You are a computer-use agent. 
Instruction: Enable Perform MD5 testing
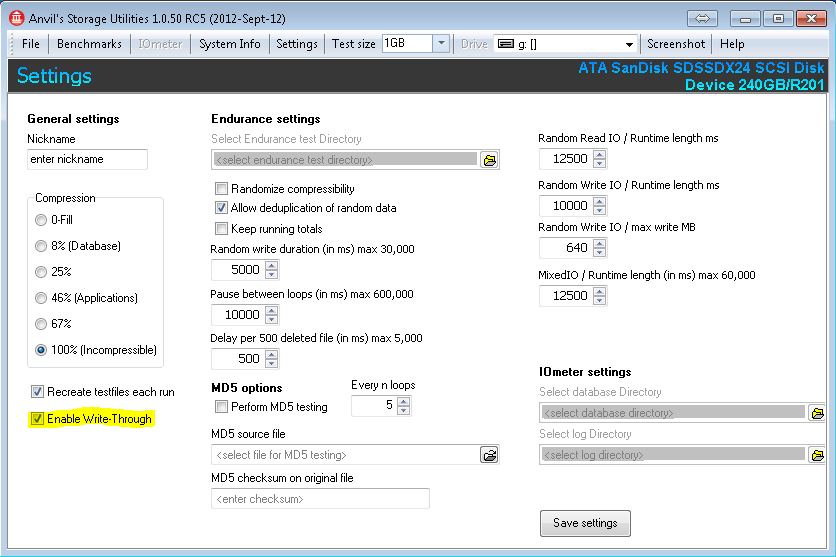click(x=221, y=407)
